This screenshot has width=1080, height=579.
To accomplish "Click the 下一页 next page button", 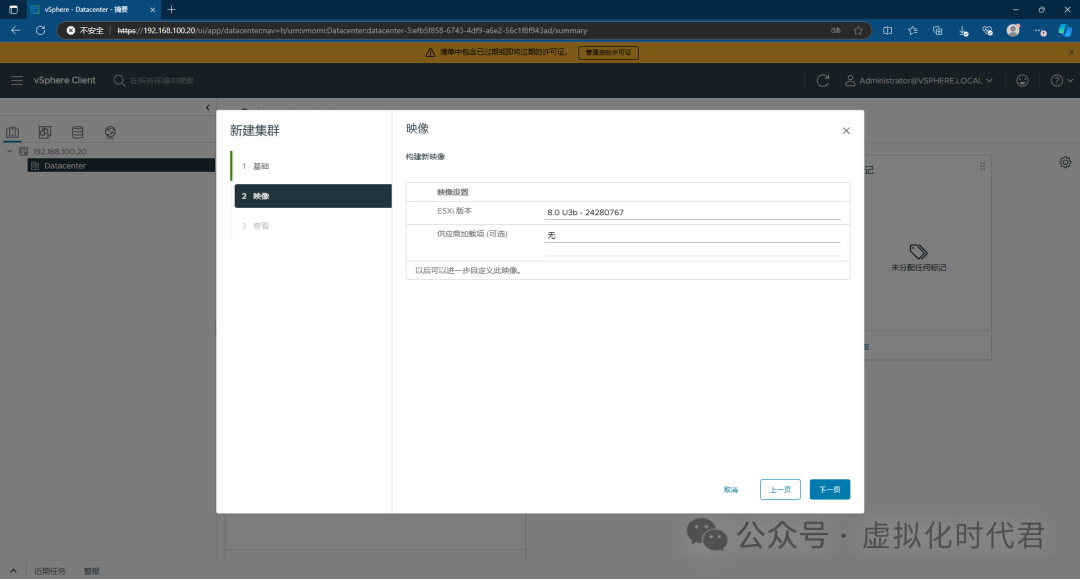I will click(x=829, y=489).
